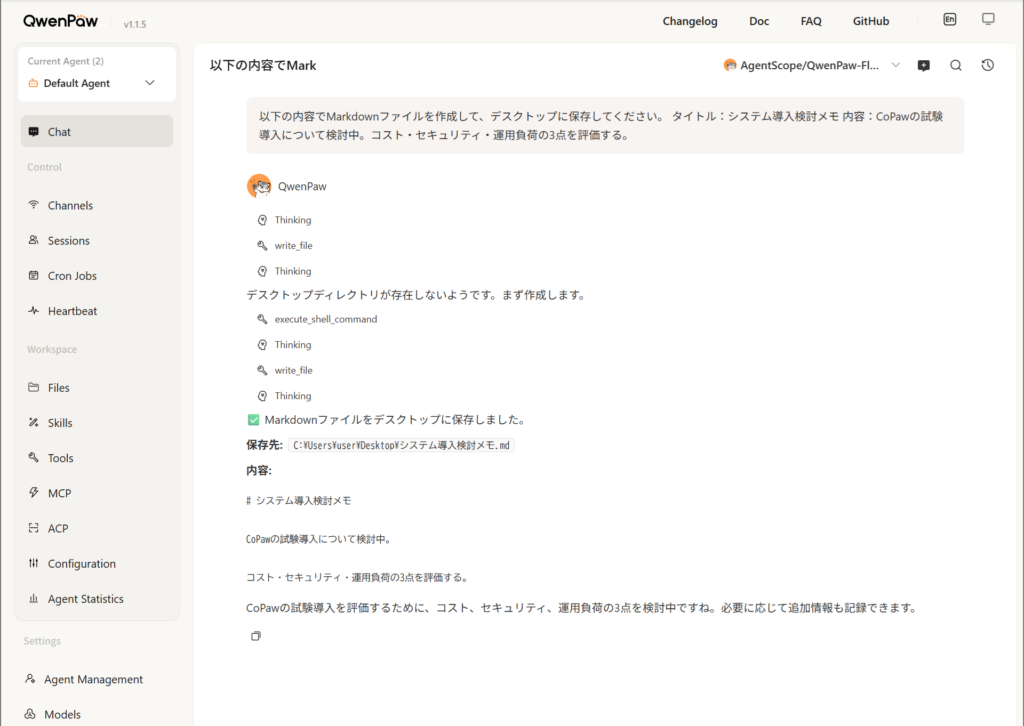Click the 'コスト・セキュリティ・運用負荷' code line

(357, 578)
